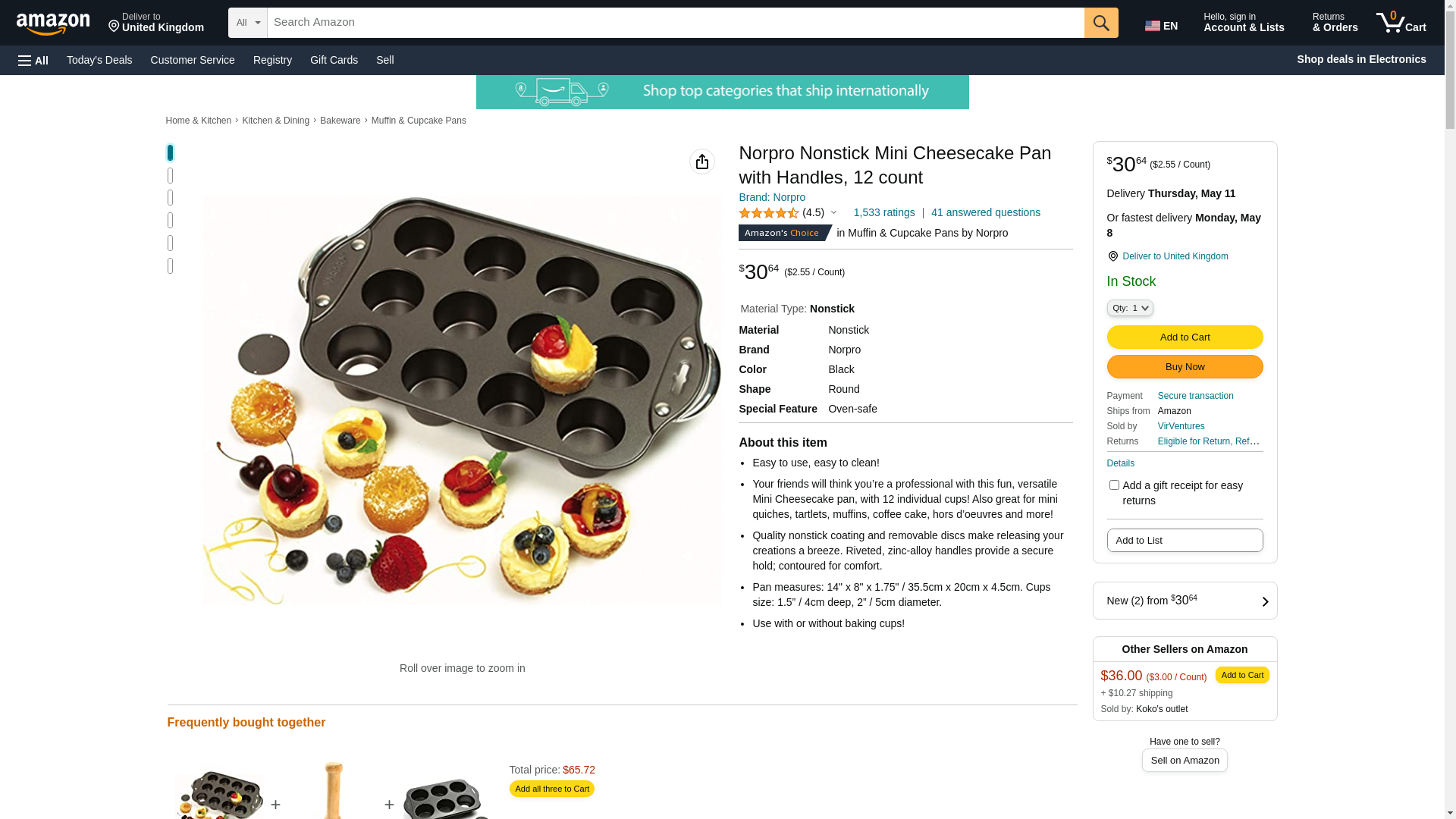Screen dimensions: 1456x819
Task: Open the shopping cart icon
Action: (1401, 23)
